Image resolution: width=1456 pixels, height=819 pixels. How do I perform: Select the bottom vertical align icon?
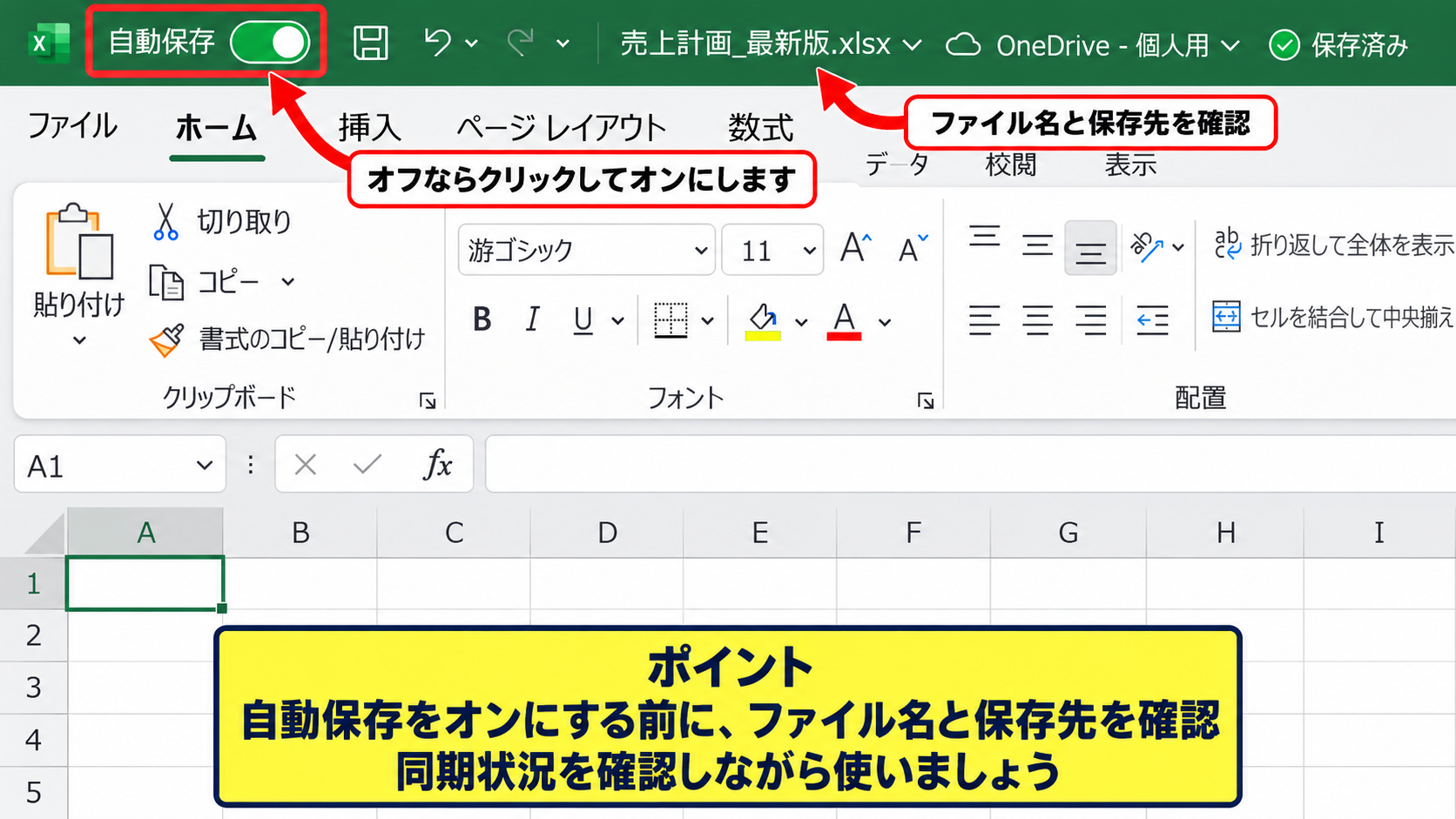tap(1090, 248)
